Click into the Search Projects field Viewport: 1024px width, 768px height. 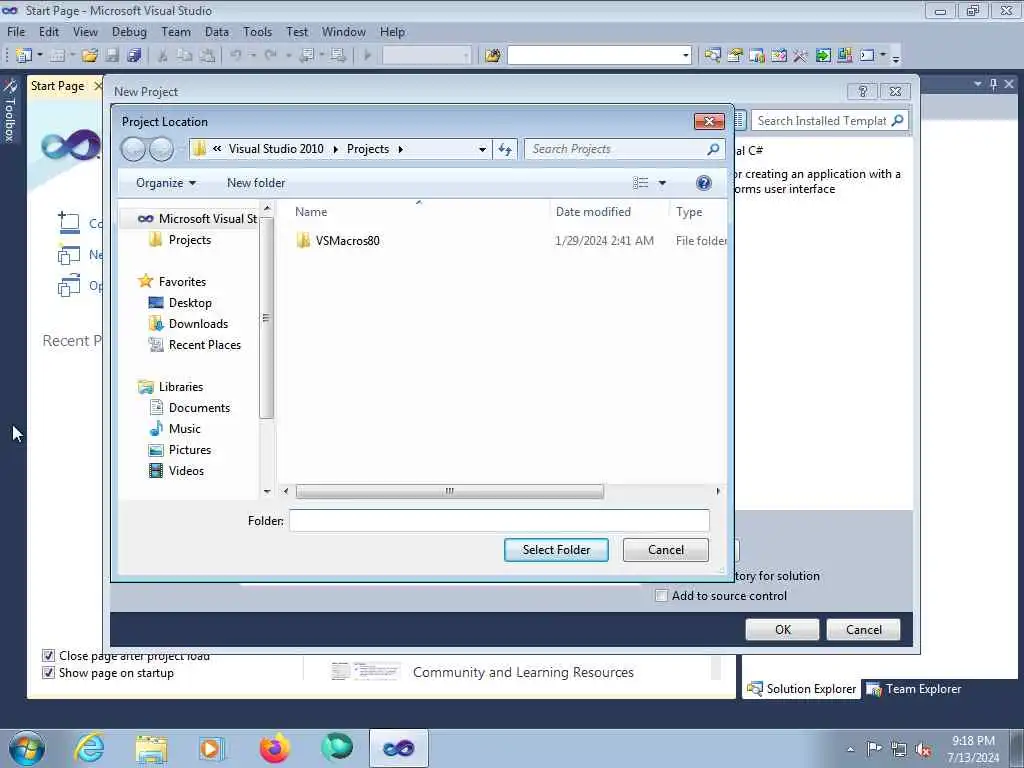coord(618,149)
